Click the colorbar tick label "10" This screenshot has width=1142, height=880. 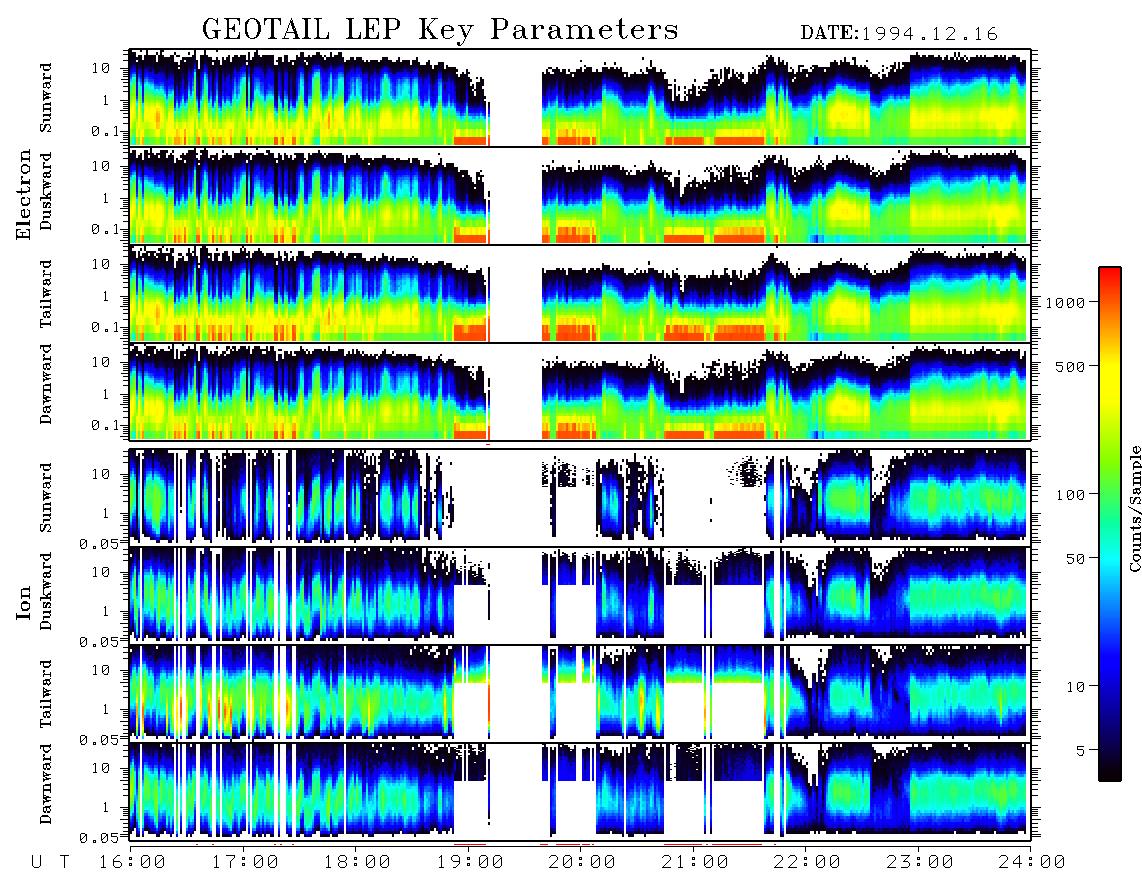point(1075,687)
